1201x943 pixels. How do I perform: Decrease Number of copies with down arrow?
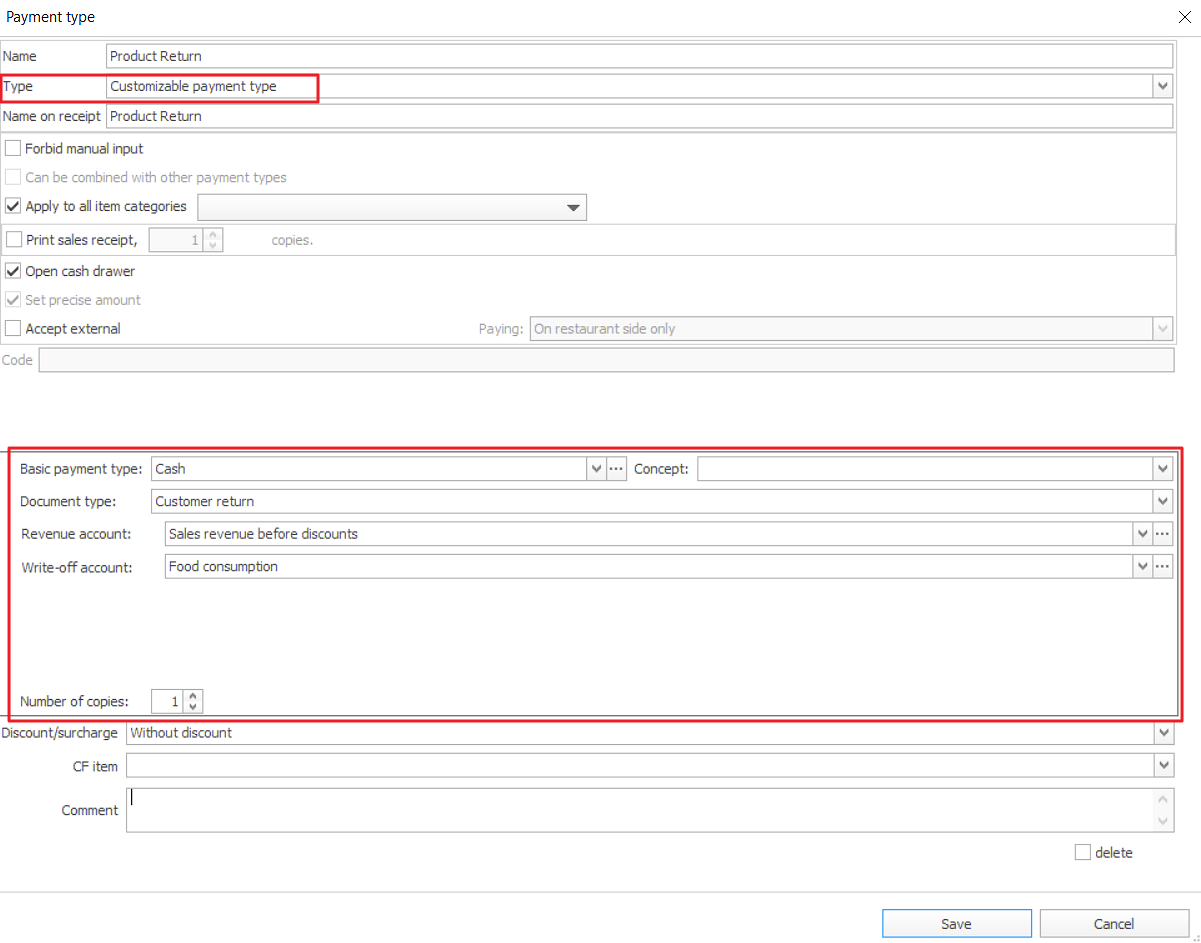coord(193,707)
